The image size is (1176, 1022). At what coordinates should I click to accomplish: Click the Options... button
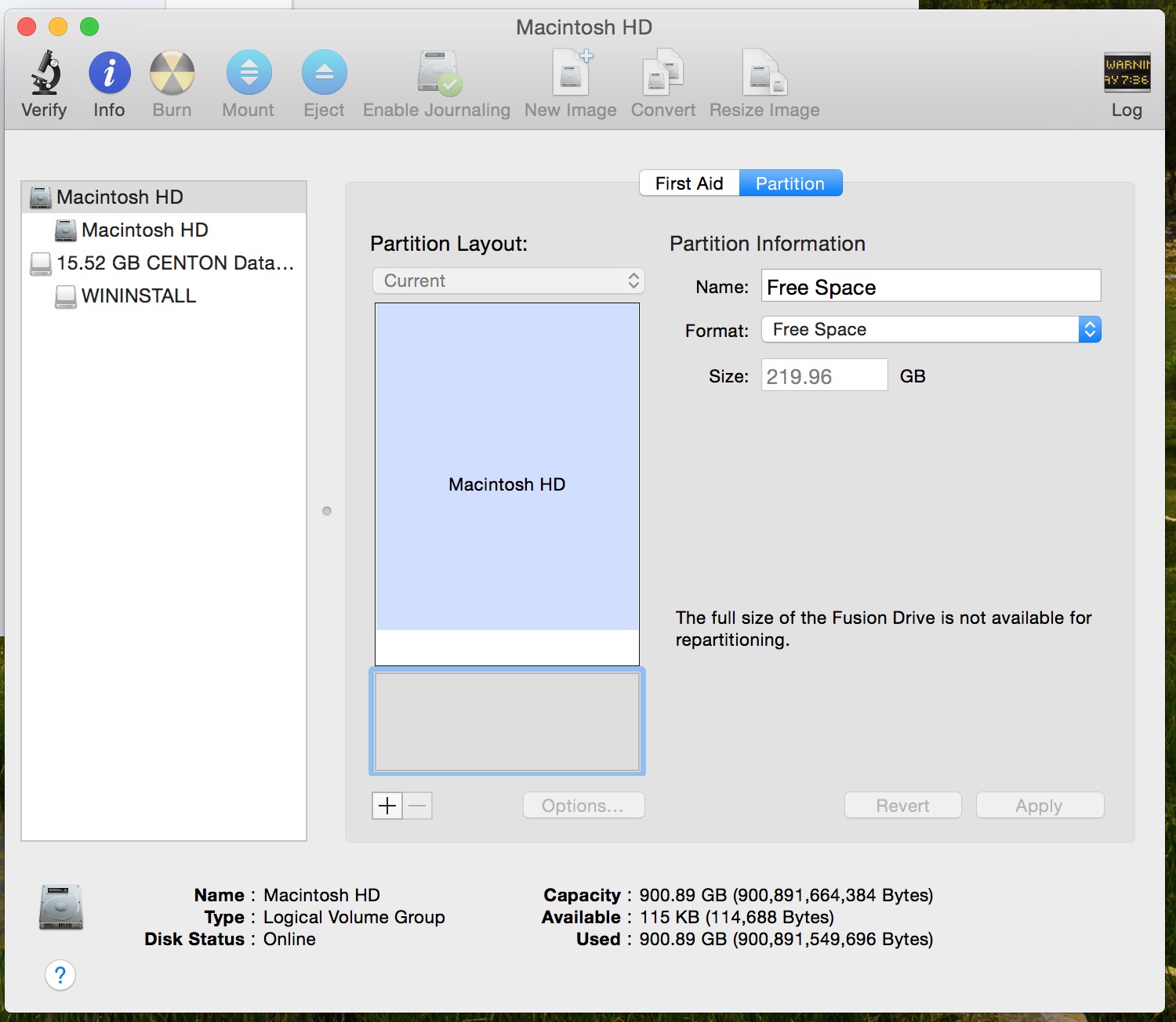click(x=583, y=806)
